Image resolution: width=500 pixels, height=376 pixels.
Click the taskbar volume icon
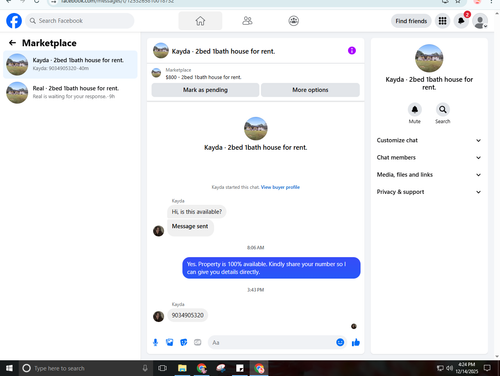coord(449,368)
